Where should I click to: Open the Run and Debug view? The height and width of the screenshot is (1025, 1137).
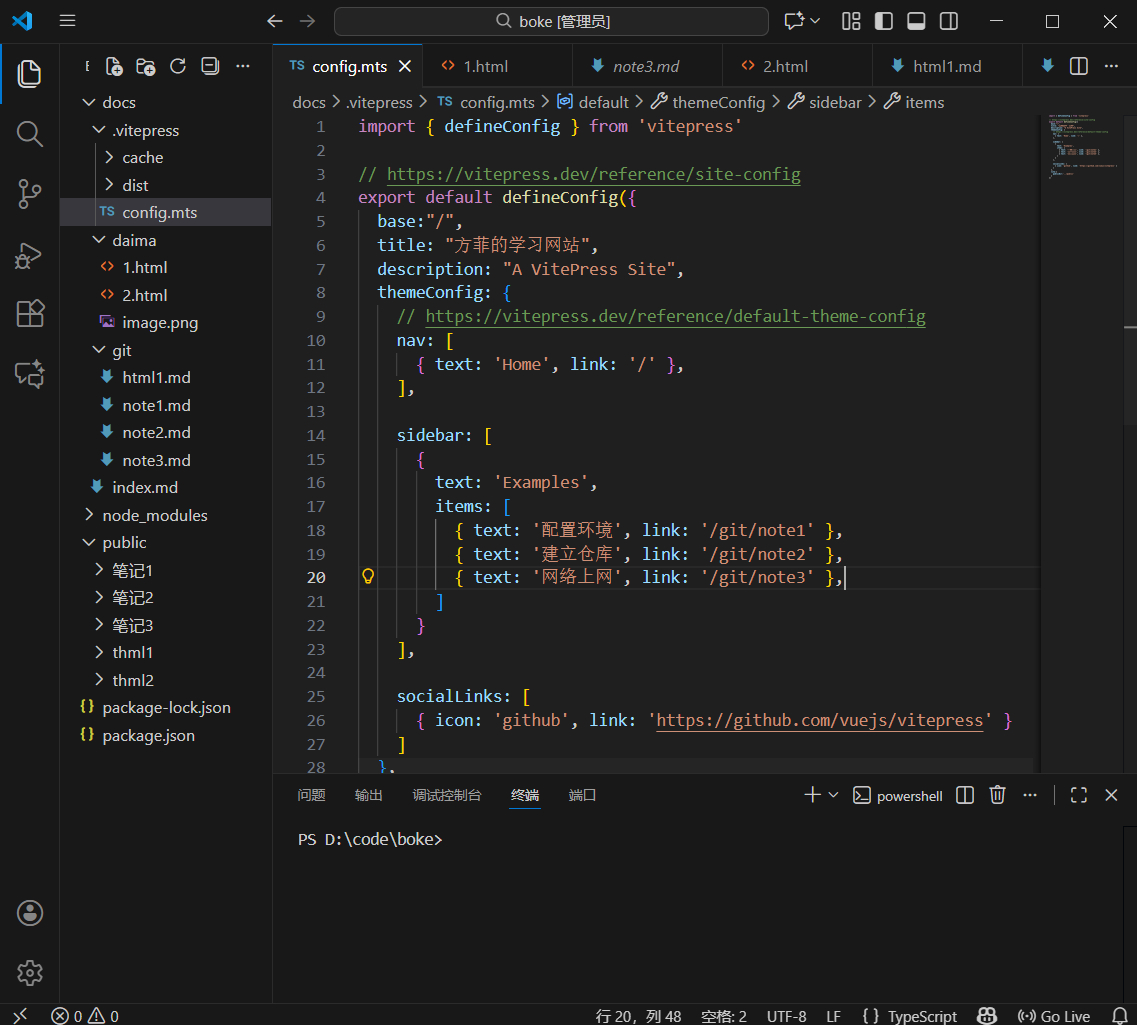coord(30,255)
